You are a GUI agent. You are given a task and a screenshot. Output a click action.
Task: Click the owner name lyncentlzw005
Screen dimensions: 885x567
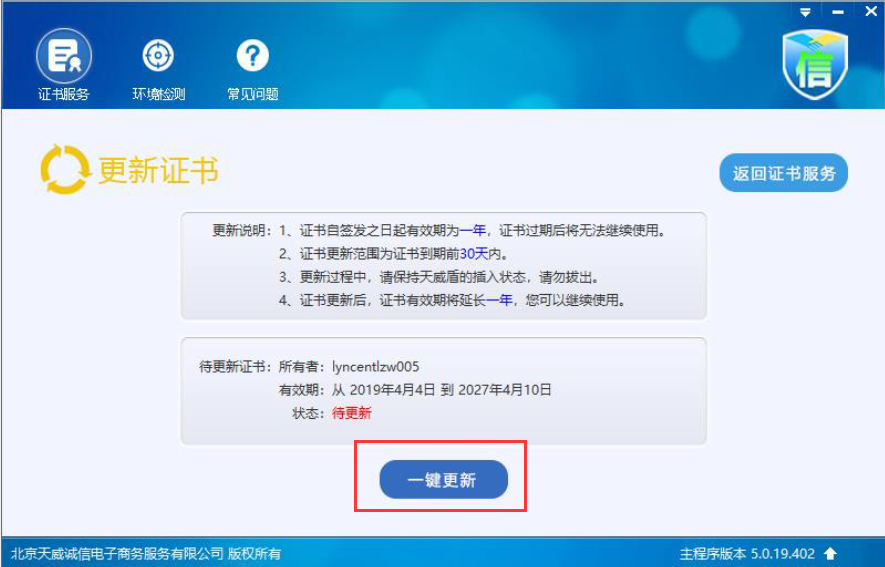[x=375, y=367]
